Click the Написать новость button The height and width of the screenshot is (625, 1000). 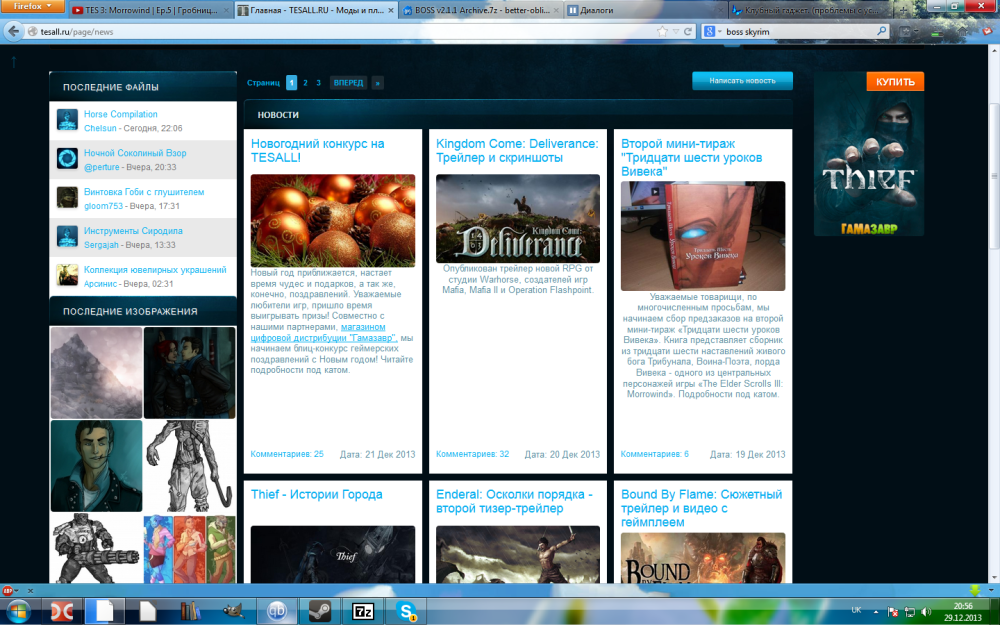[742, 81]
